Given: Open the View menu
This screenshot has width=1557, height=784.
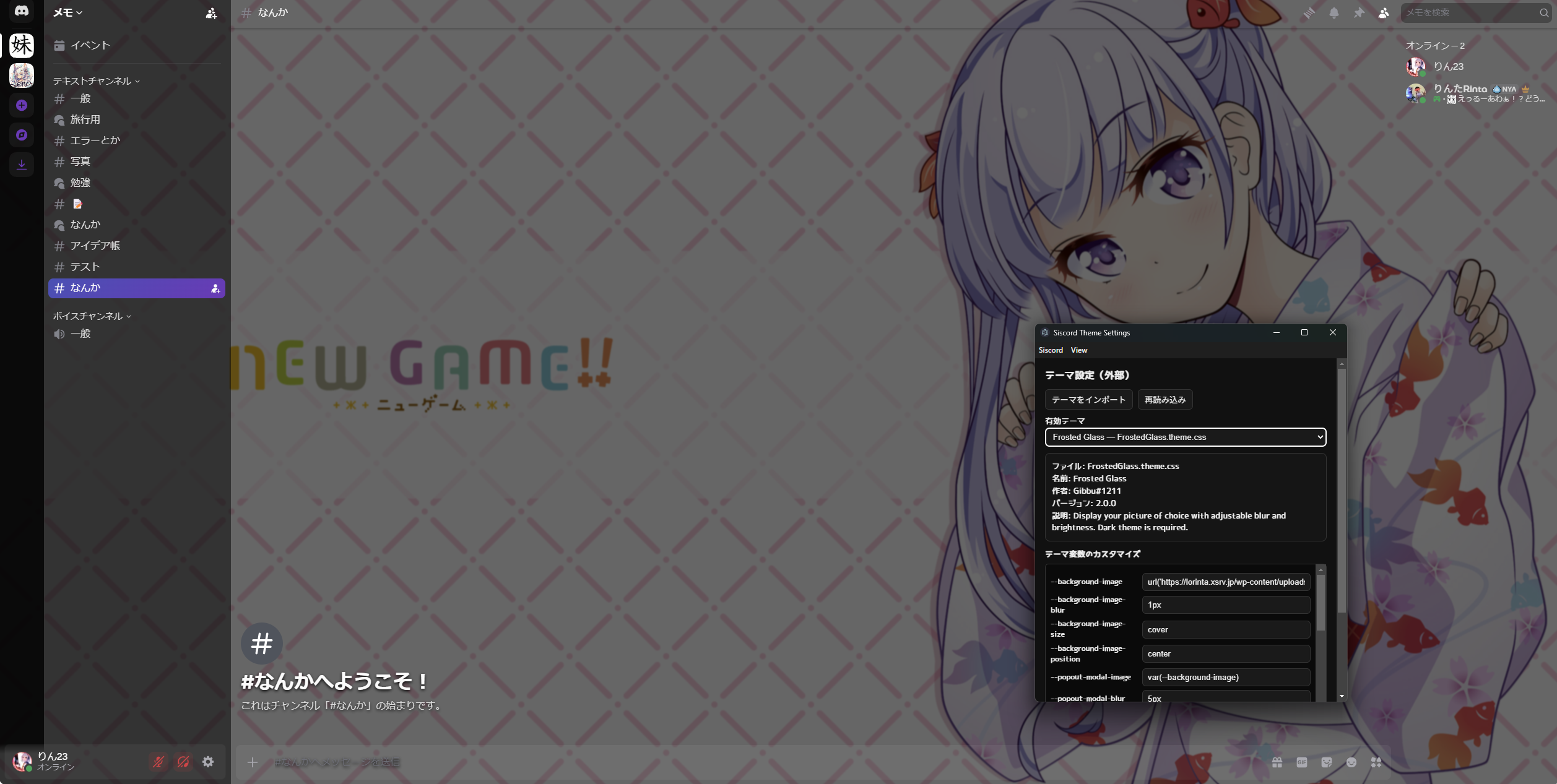Looking at the screenshot, I should pyautogui.click(x=1078, y=350).
